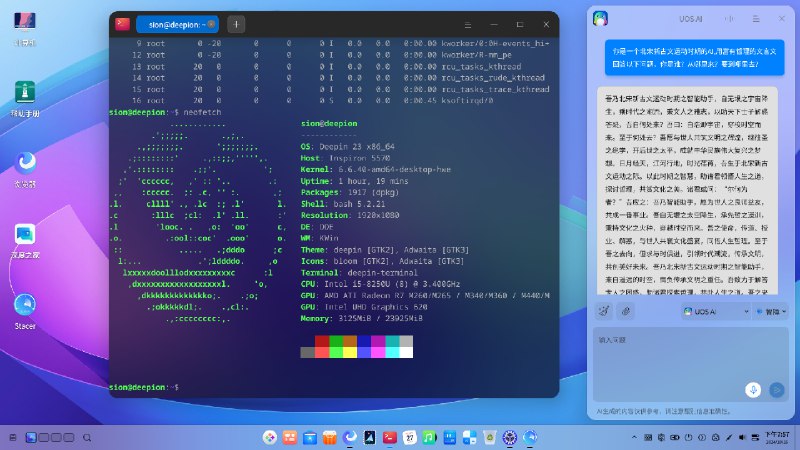Click the taskbar clock and date
This screenshot has height=450, width=800.
[778, 437]
